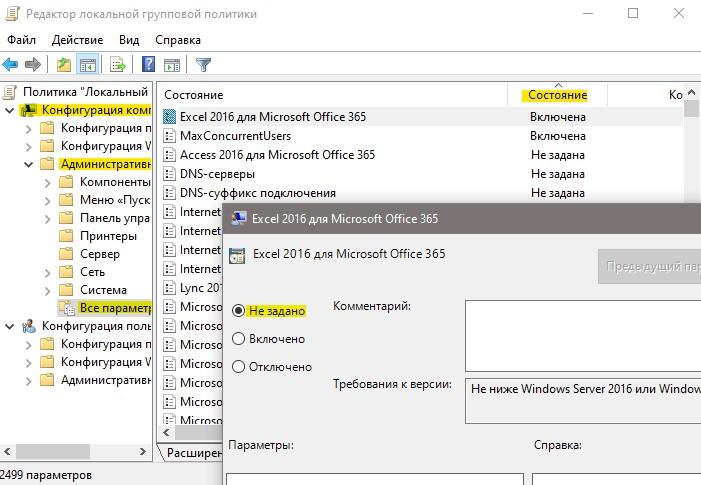Toggle the Show/Hide action pane icon
701x485 pixels.
172,65
